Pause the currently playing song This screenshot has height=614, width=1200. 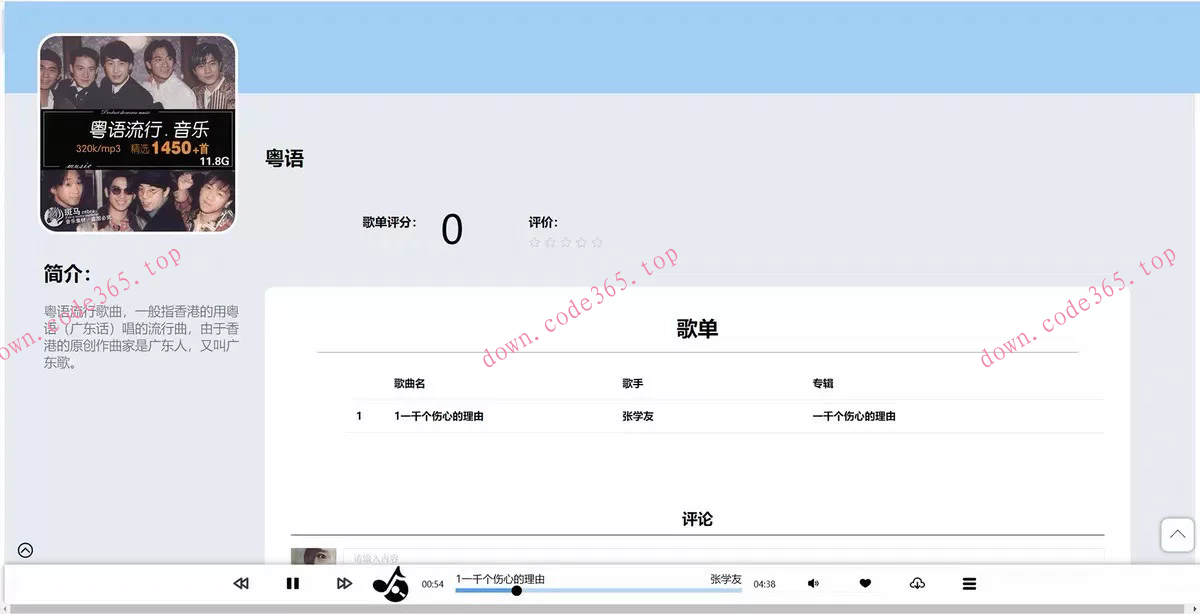(293, 583)
